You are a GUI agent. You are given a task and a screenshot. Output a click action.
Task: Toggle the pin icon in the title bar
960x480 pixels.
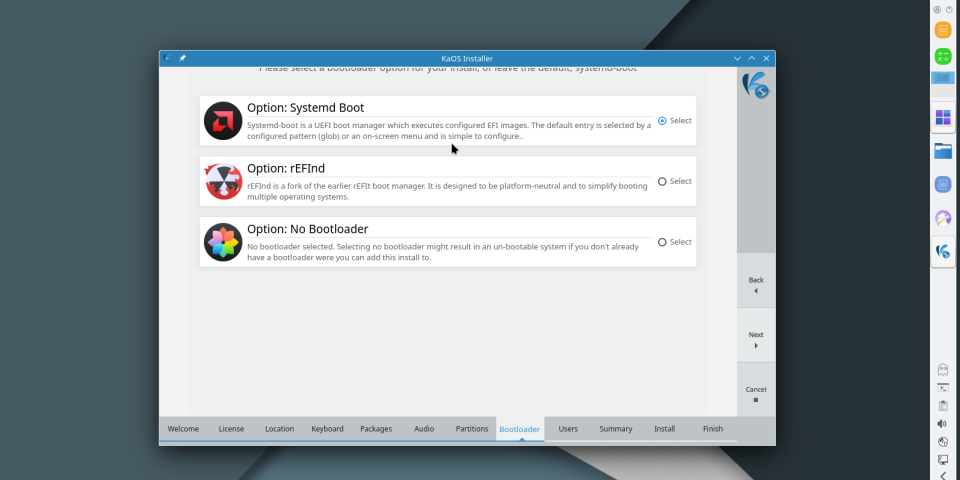[x=182, y=59]
